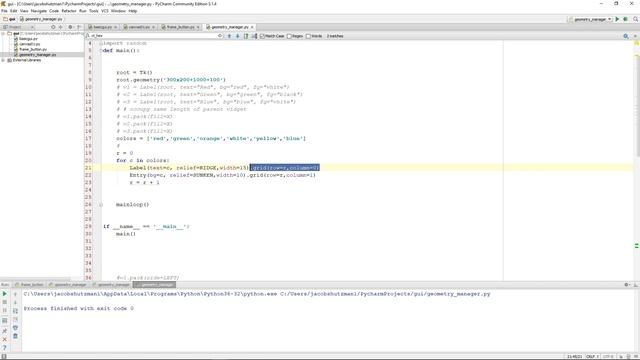This screenshot has width=640, height=360.
Task: Click line 24 mainloop() code
Action: tap(132, 204)
